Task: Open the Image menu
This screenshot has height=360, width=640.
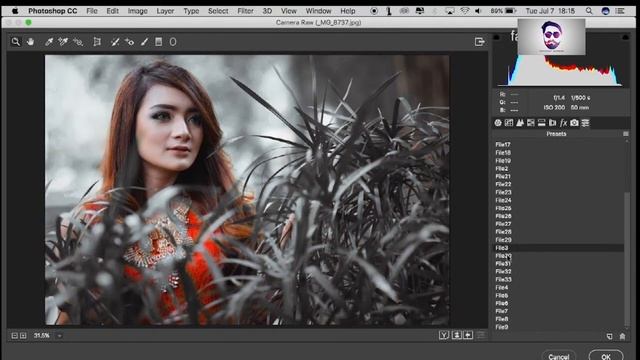Action: coord(138,11)
